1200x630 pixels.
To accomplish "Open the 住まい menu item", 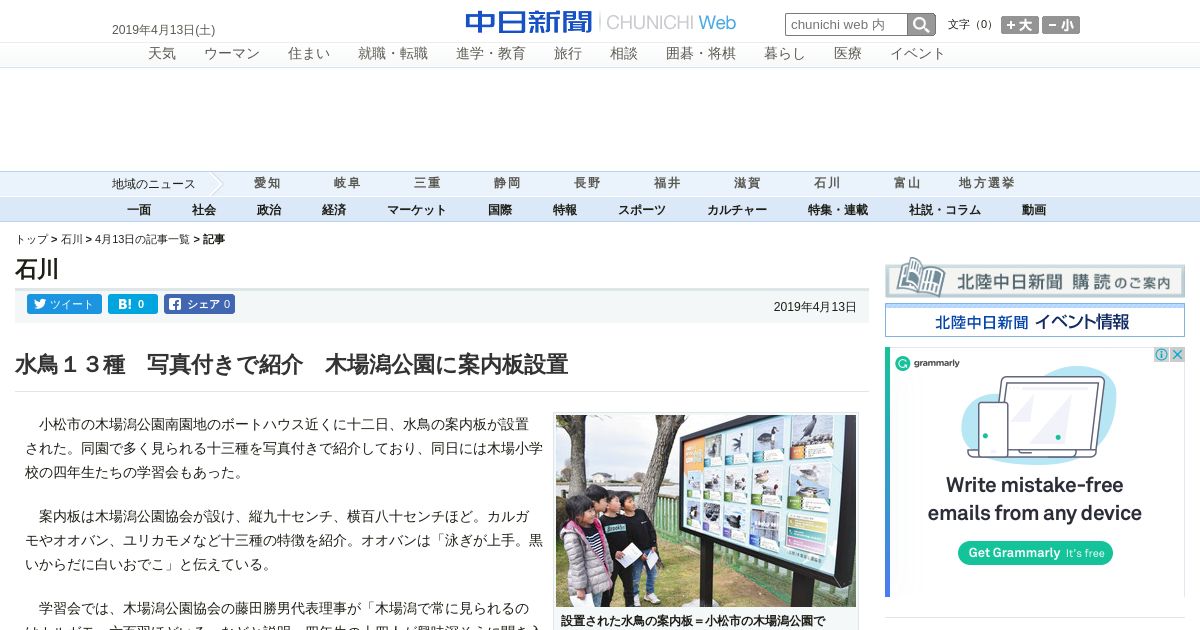I will (x=309, y=54).
